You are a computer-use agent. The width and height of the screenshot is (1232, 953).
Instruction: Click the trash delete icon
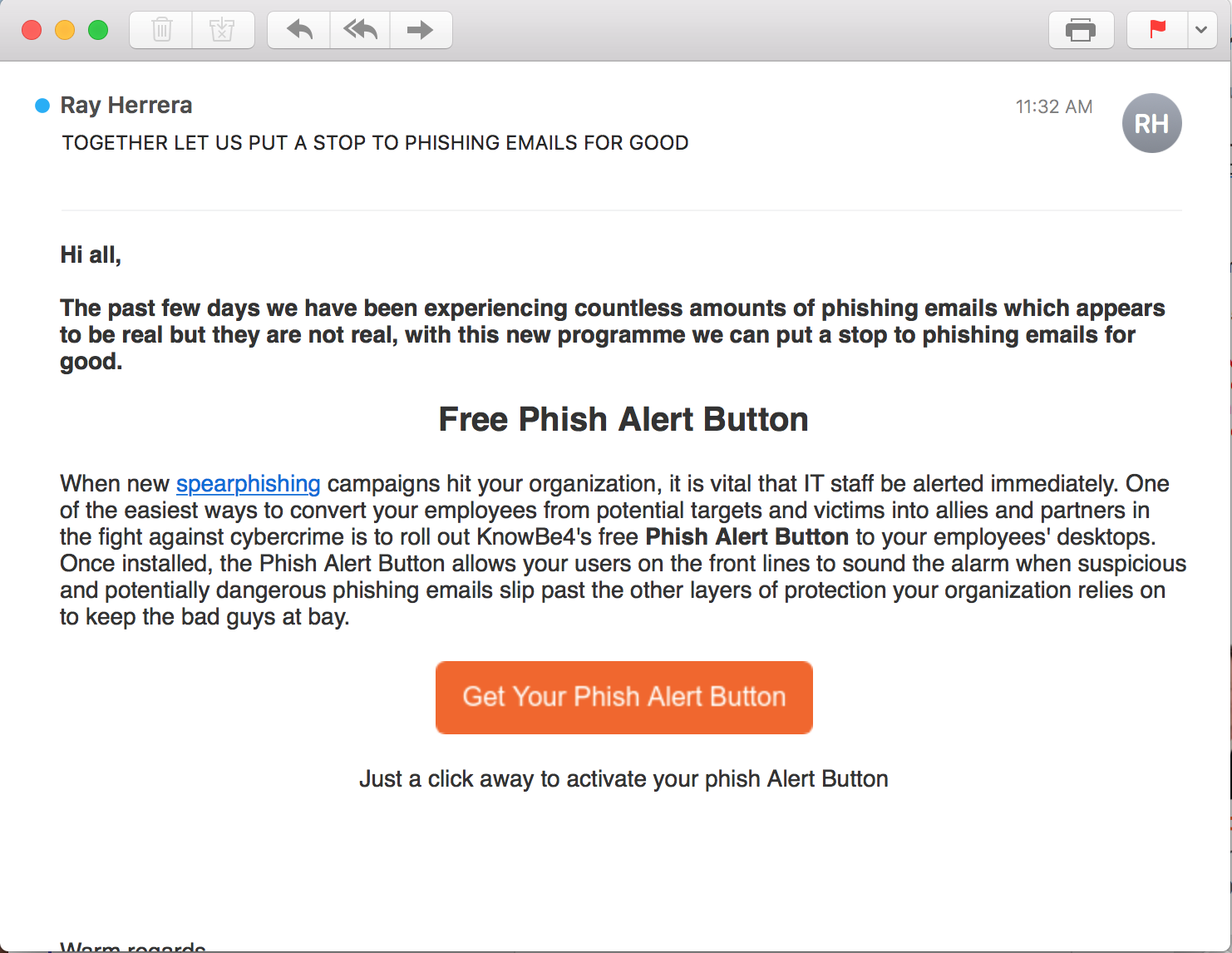pyautogui.click(x=161, y=31)
